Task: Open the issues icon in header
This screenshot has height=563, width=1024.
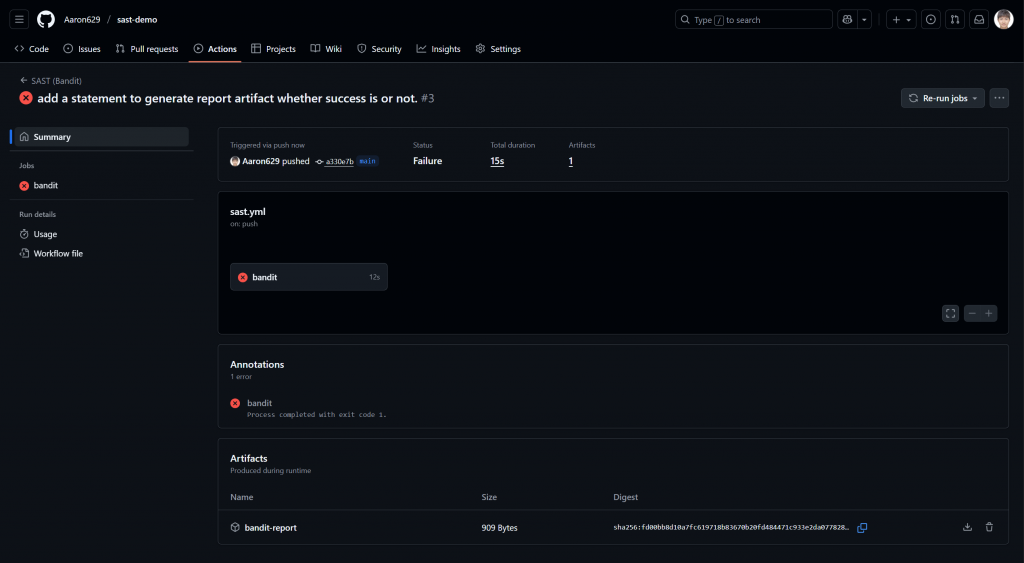Action: pyautogui.click(x=931, y=20)
